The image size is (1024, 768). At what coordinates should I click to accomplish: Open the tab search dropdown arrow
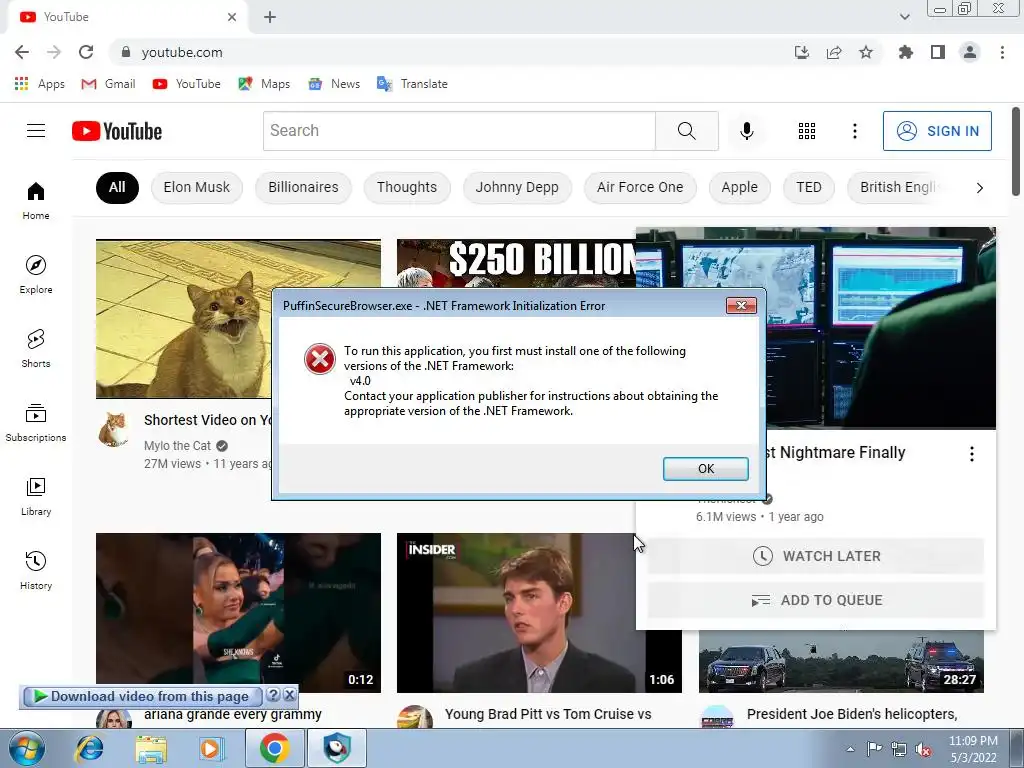click(904, 17)
